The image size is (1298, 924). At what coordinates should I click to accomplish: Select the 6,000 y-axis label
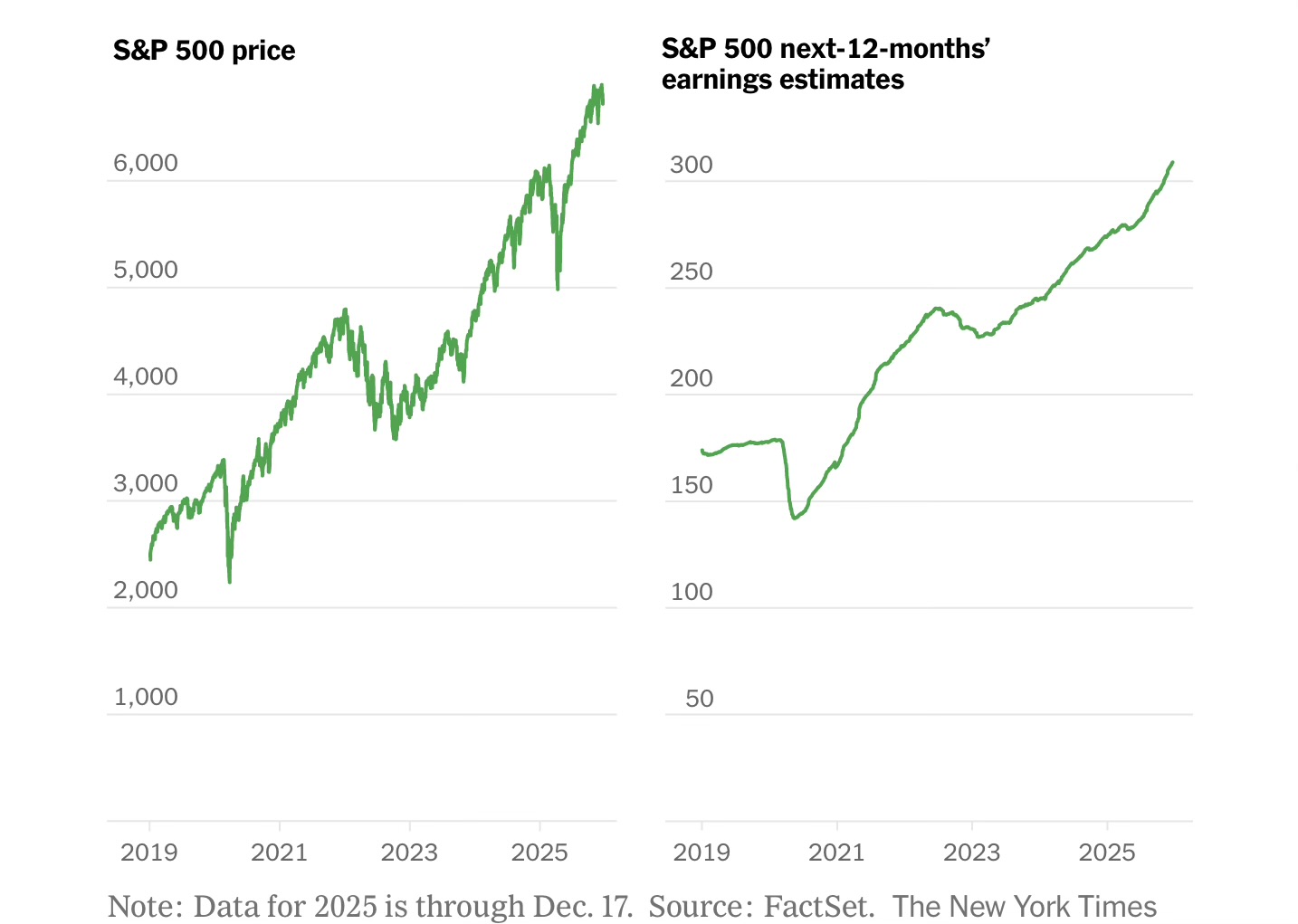coord(146,164)
